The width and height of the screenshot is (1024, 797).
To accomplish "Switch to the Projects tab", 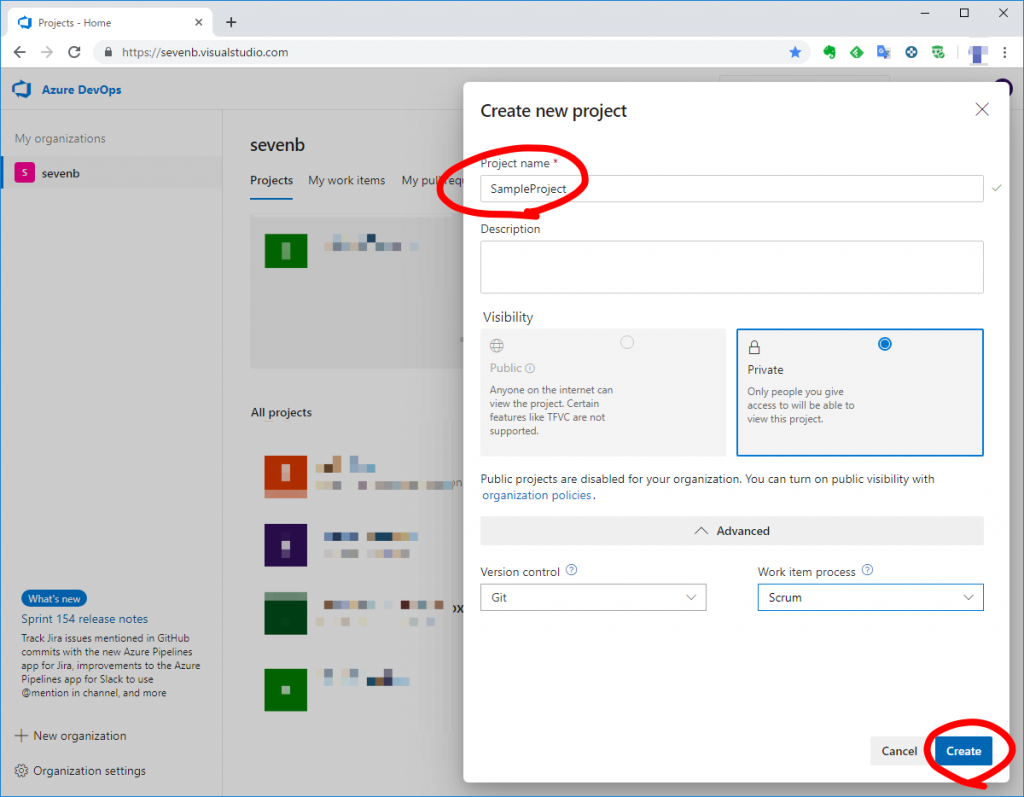I will tap(272, 180).
